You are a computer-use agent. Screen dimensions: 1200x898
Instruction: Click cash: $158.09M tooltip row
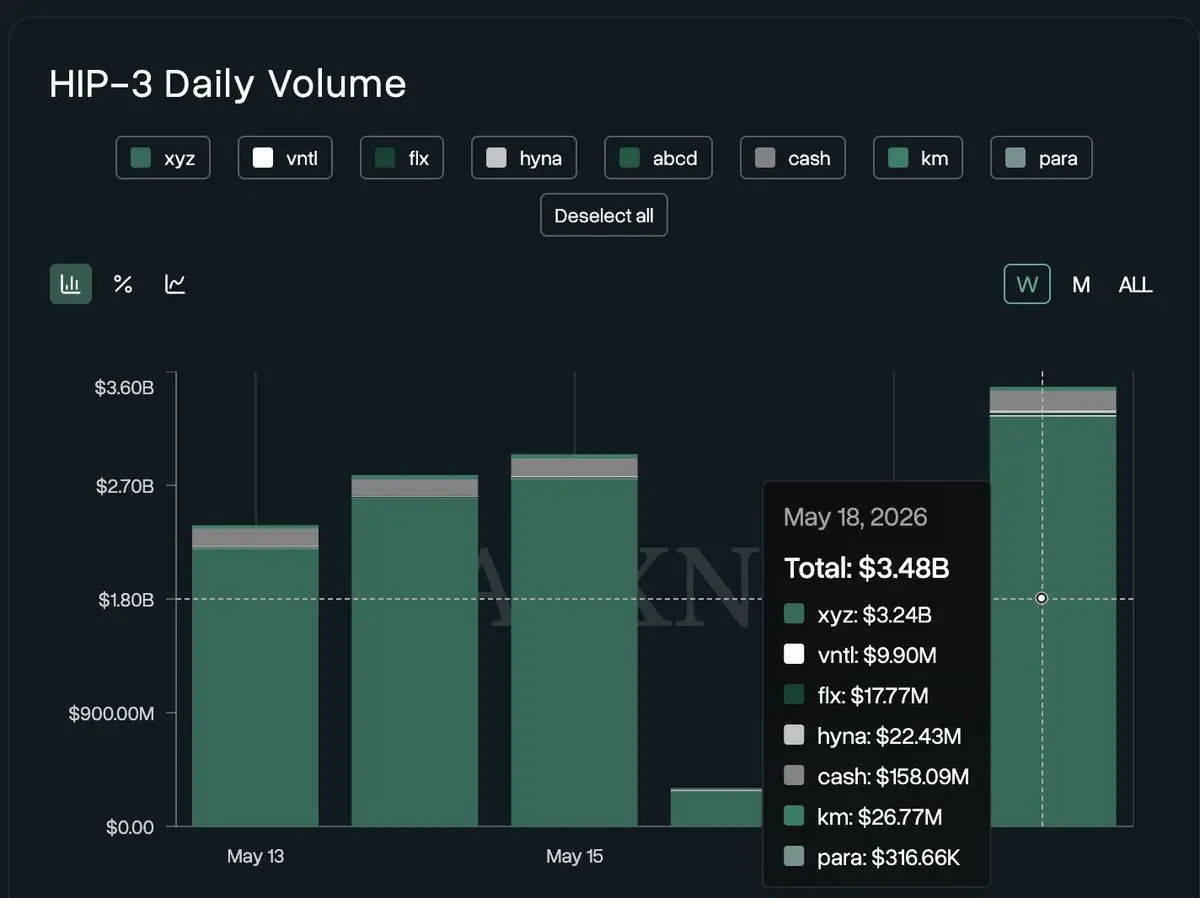pos(876,776)
